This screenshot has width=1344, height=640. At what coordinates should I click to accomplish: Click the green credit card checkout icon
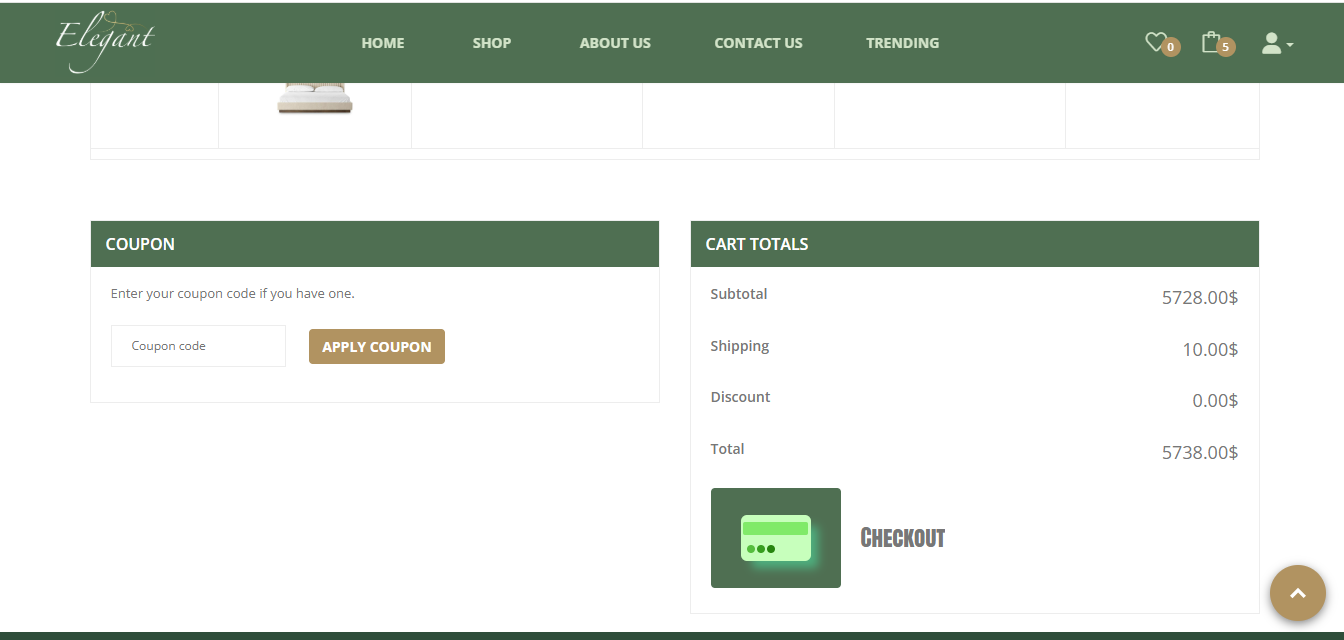click(775, 538)
